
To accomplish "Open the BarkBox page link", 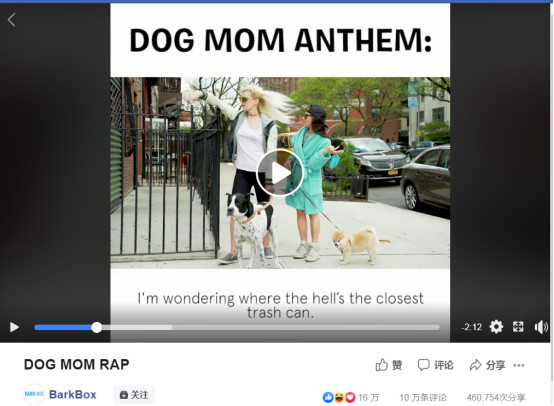I will (x=72, y=394).
